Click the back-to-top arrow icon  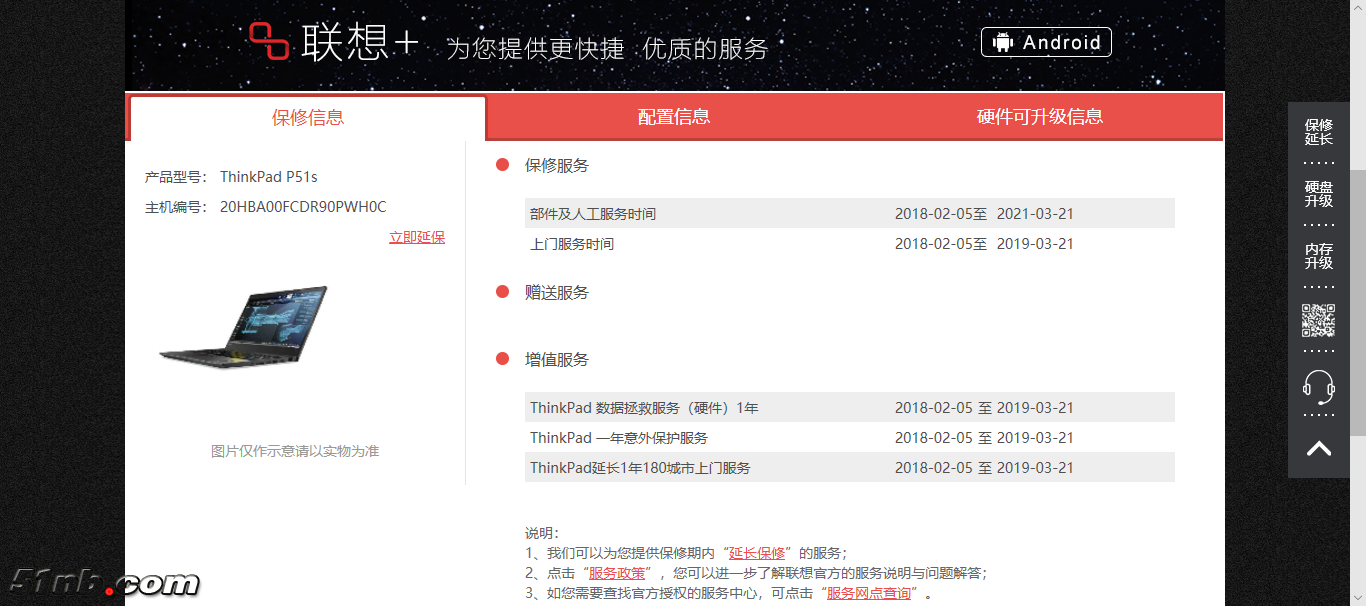(1318, 448)
